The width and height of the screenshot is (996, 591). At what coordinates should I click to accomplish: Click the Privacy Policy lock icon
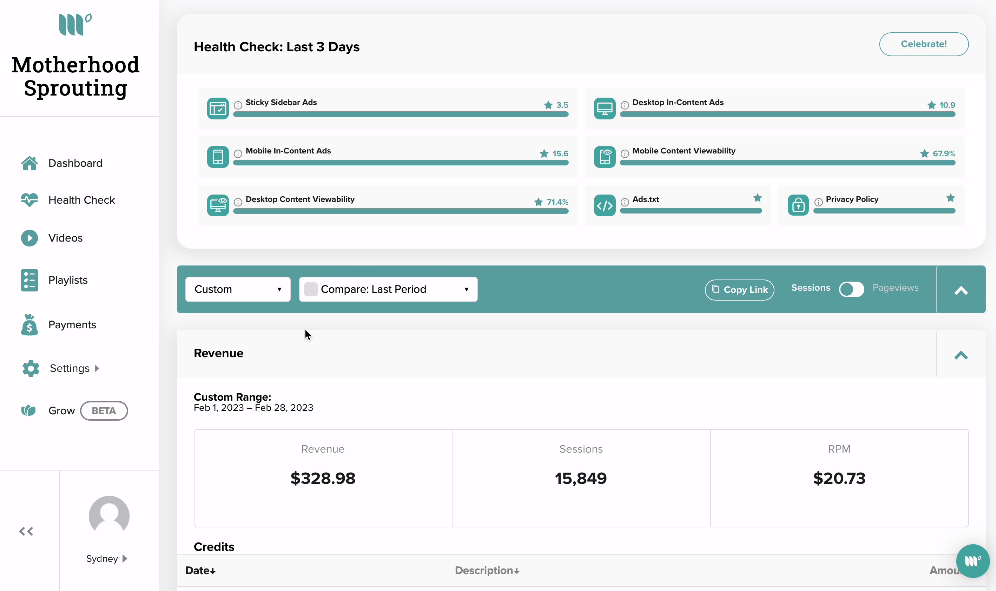pyautogui.click(x=798, y=205)
